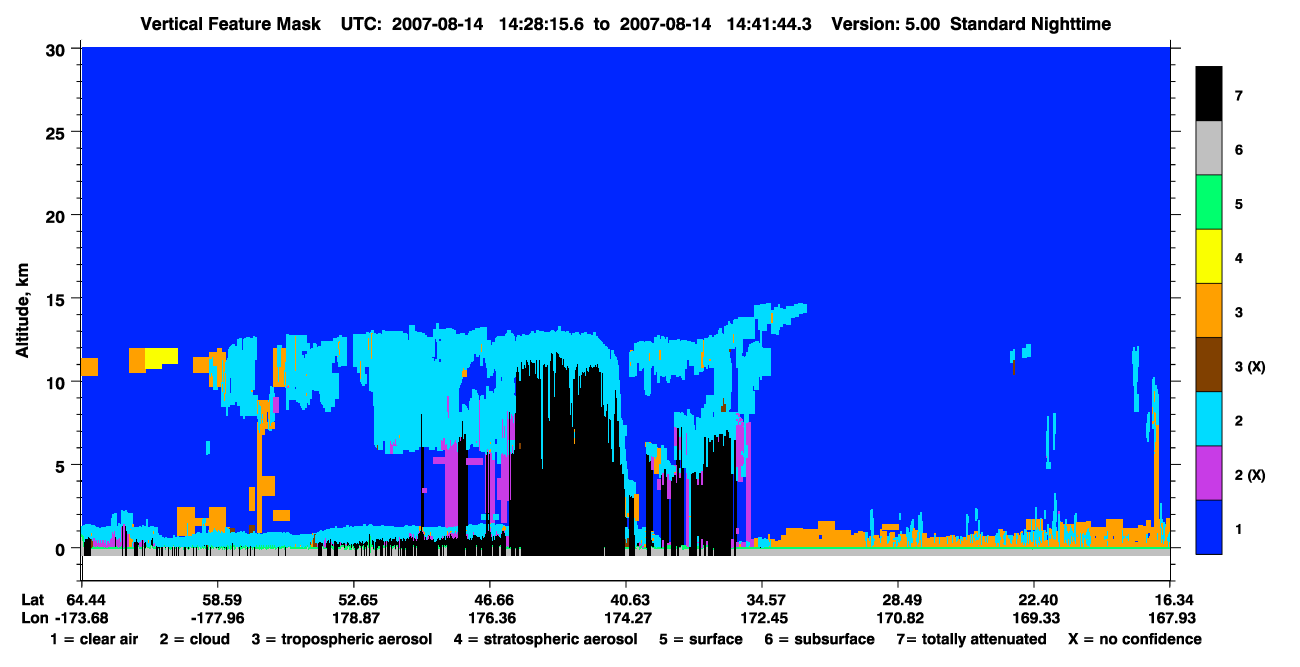
Task: Click the colorbar label '7'
Action: pyautogui.click(x=1239, y=96)
